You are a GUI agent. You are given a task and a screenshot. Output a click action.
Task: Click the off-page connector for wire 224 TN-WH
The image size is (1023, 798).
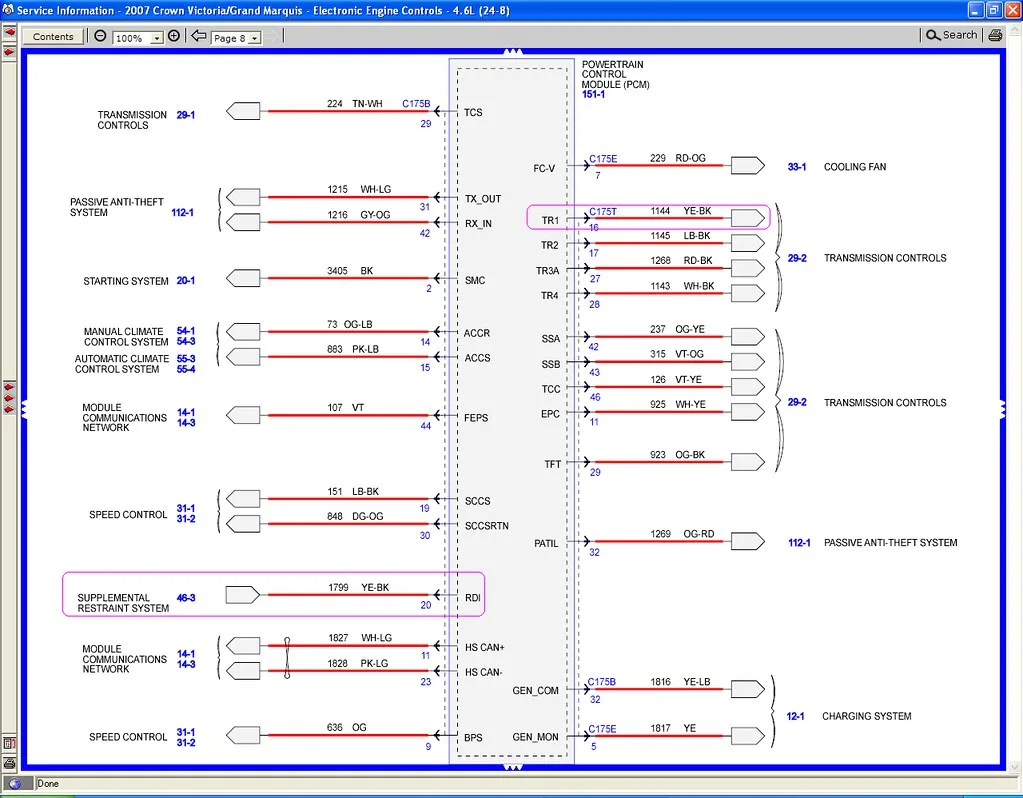coord(243,111)
